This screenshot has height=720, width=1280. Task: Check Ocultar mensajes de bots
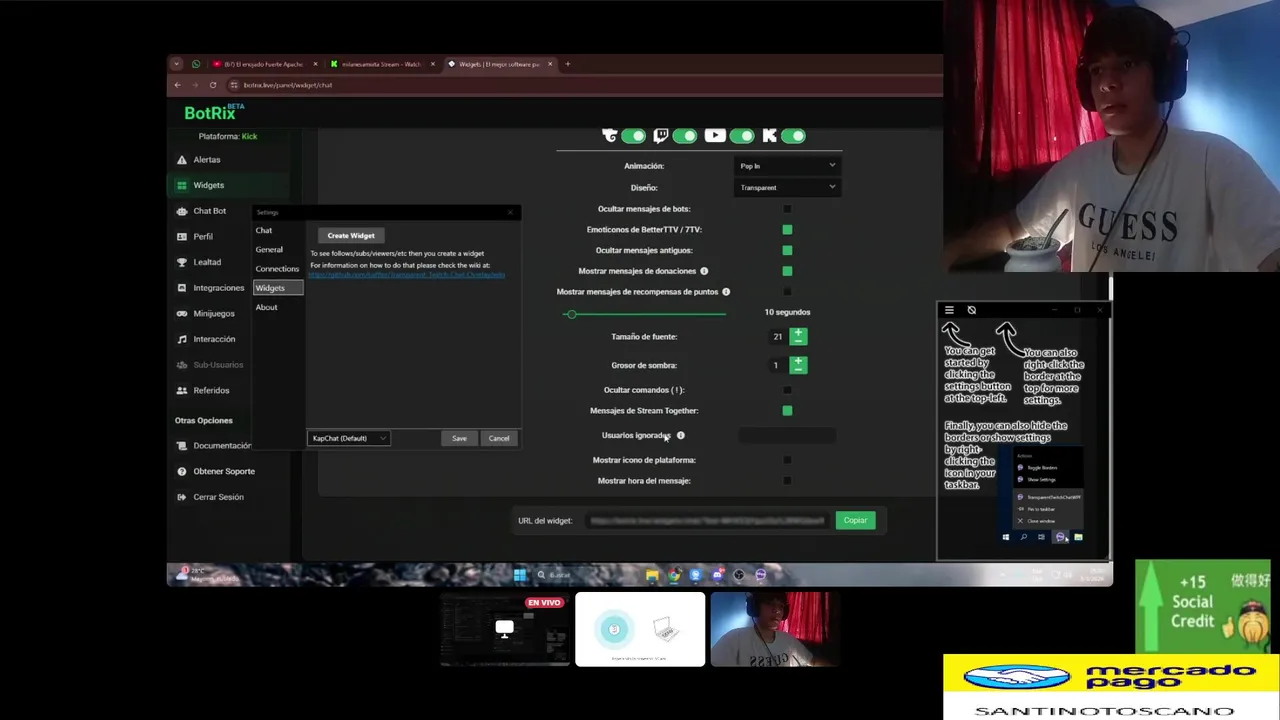pos(787,209)
